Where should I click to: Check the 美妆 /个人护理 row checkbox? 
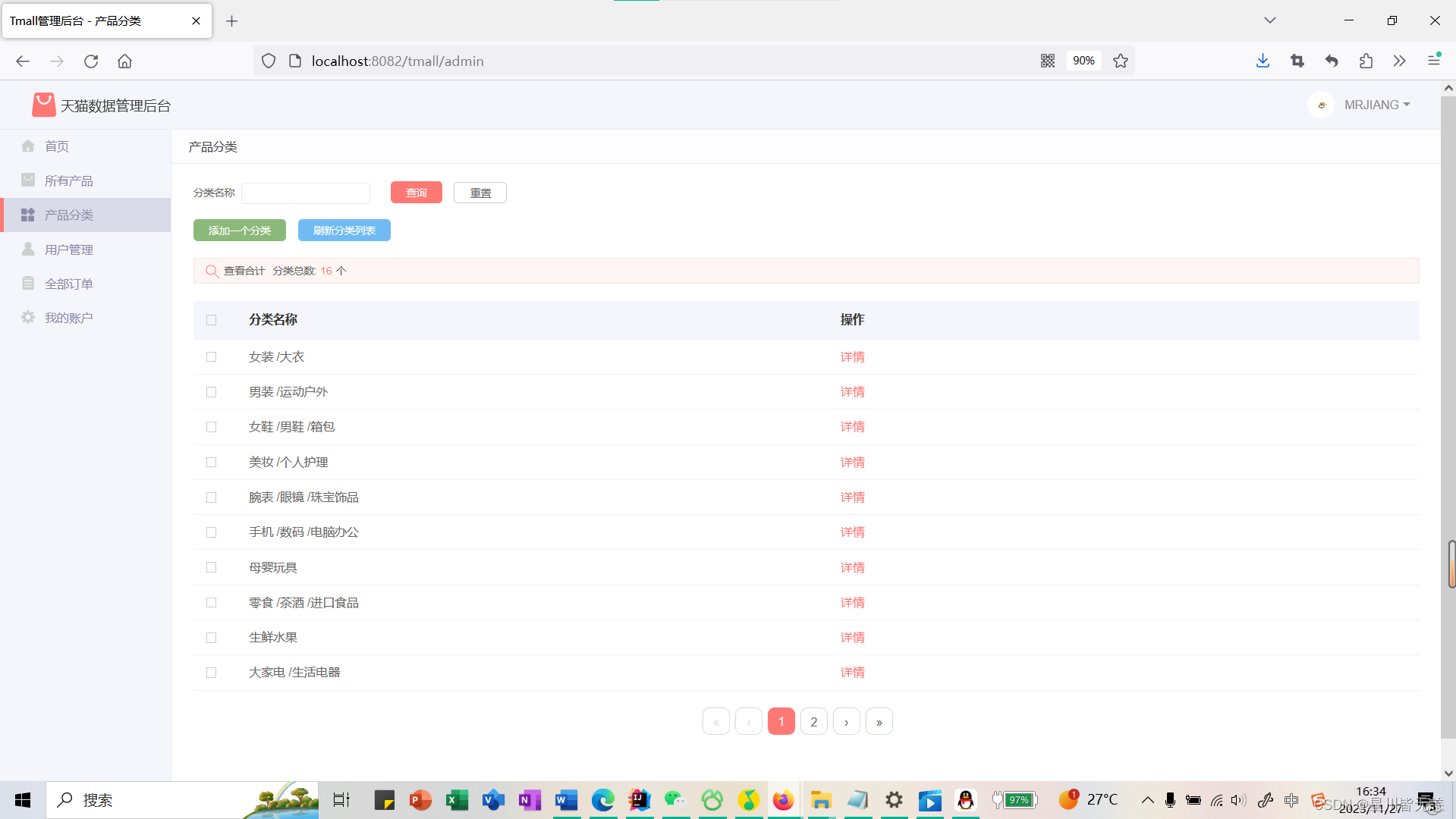(x=212, y=463)
